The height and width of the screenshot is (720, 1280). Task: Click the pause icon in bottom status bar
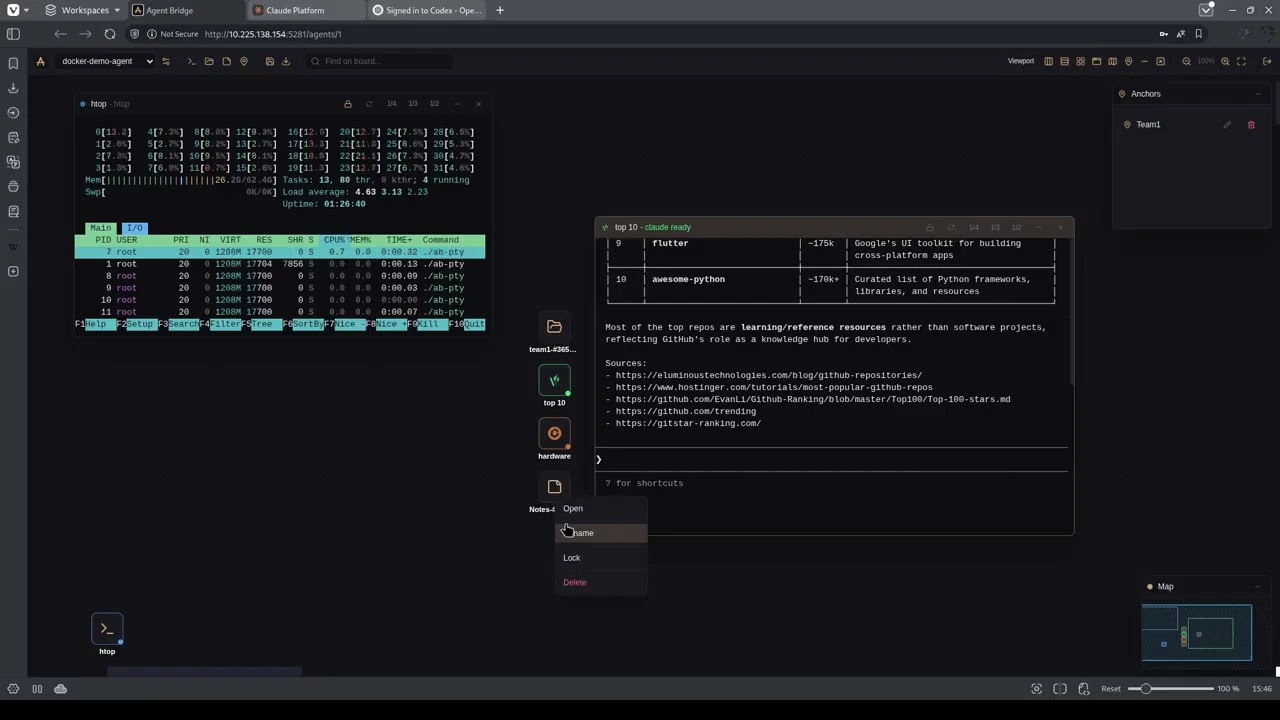tap(37, 689)
